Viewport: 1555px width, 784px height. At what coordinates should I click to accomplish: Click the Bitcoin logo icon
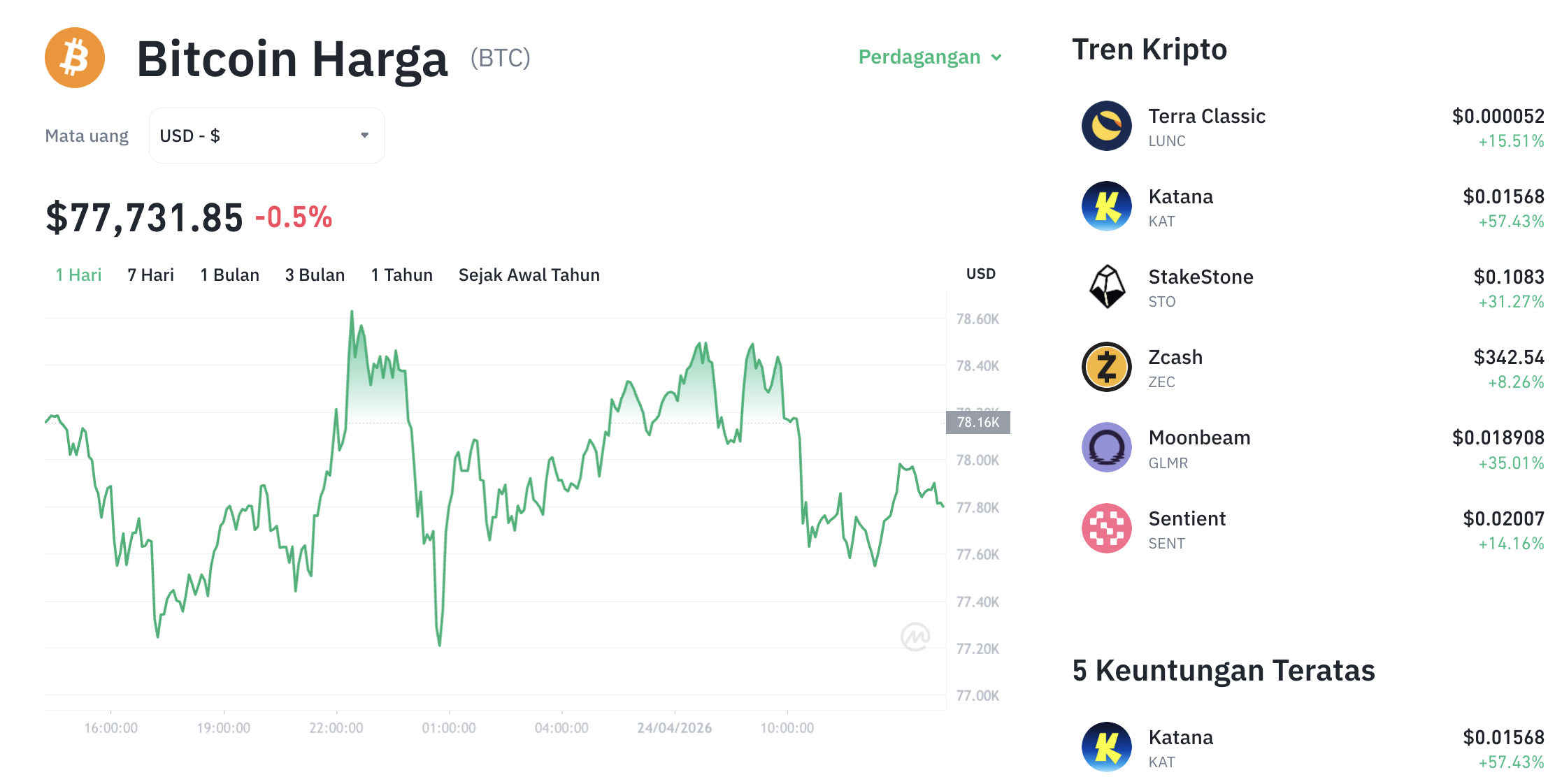[x=74, y=58]
